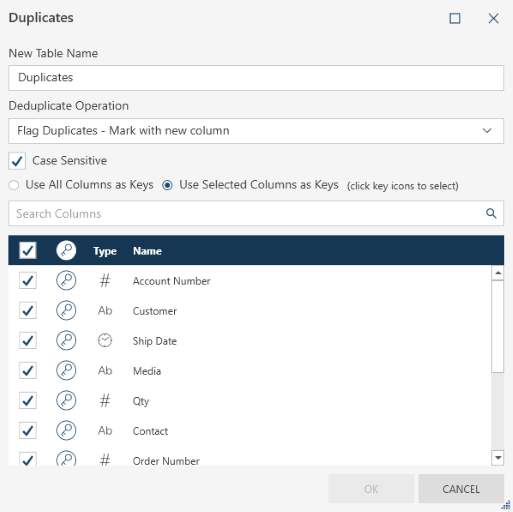Open the Deduplicate Operation dropdown

point(256,131)
